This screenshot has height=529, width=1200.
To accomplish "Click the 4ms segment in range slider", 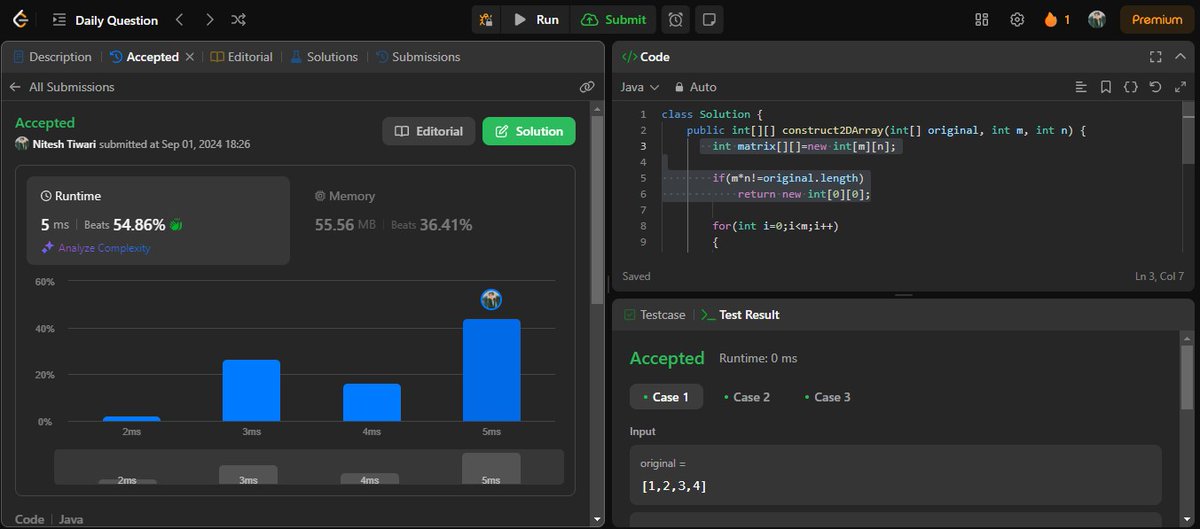I will coord(370,479).
